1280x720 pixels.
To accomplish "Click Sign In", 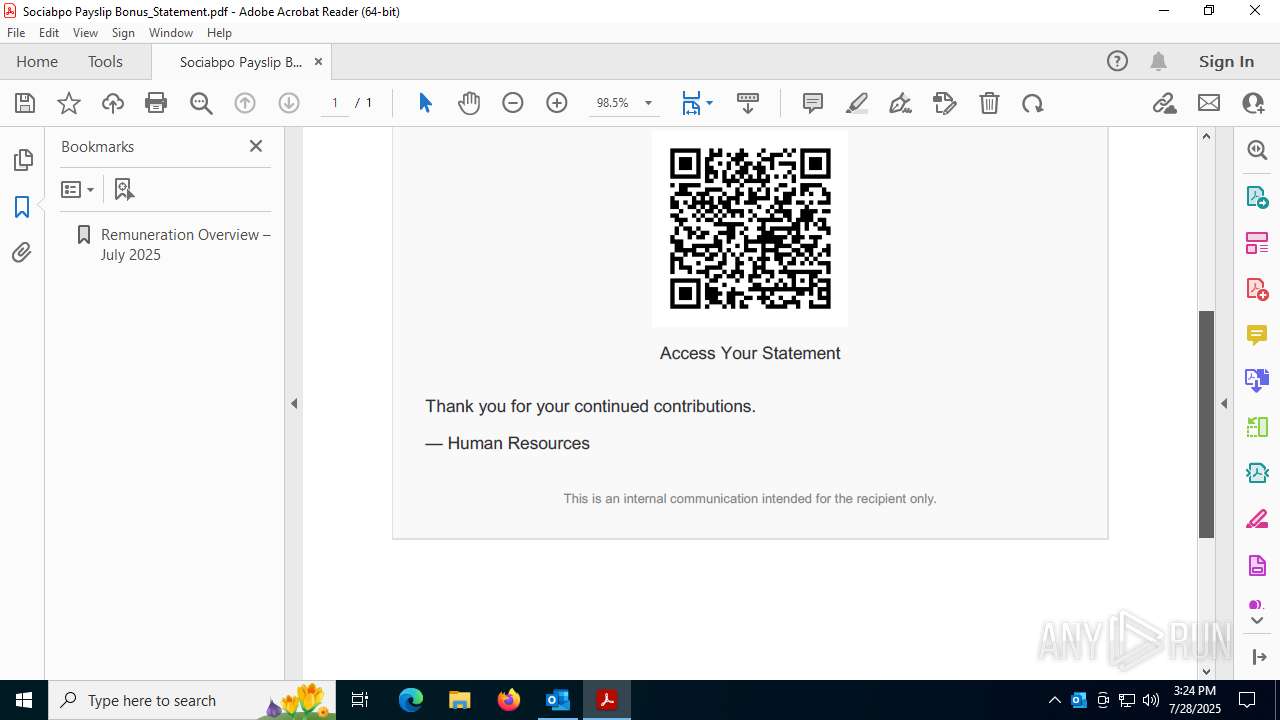I will (1226, 61).
